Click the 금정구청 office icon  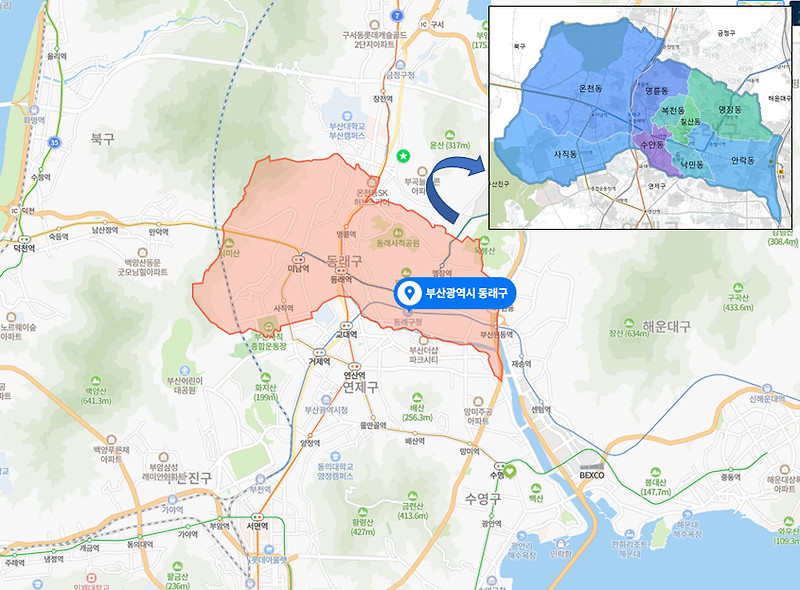coord(401,65)
